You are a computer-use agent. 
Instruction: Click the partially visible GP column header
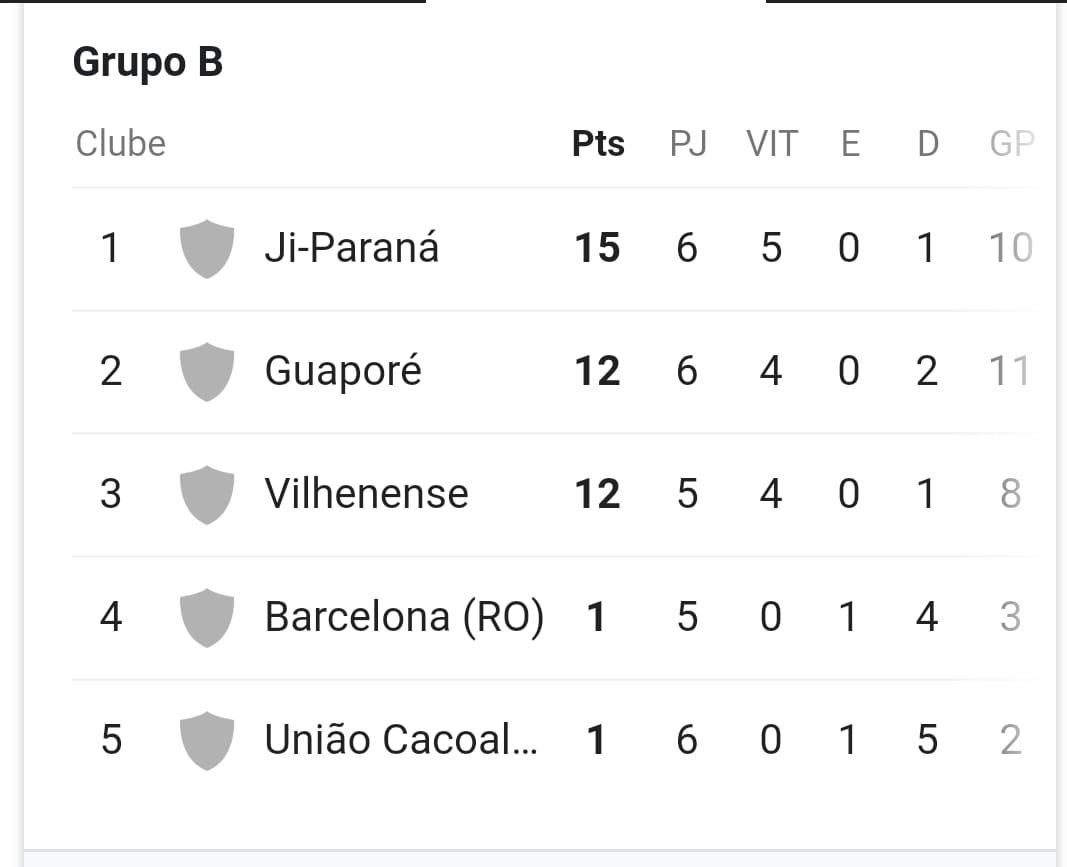tap(1012, 144)
